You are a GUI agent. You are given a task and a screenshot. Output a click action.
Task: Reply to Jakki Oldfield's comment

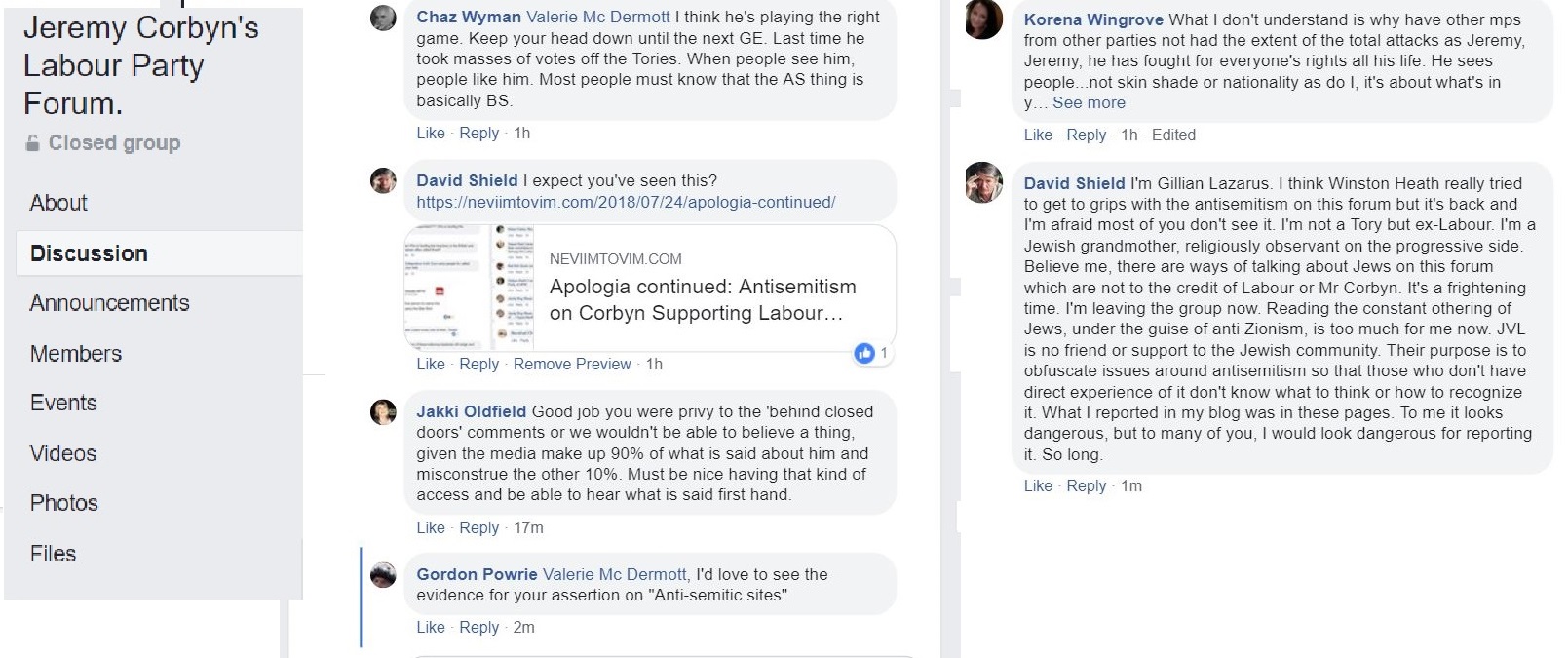[x=478, y=527]
